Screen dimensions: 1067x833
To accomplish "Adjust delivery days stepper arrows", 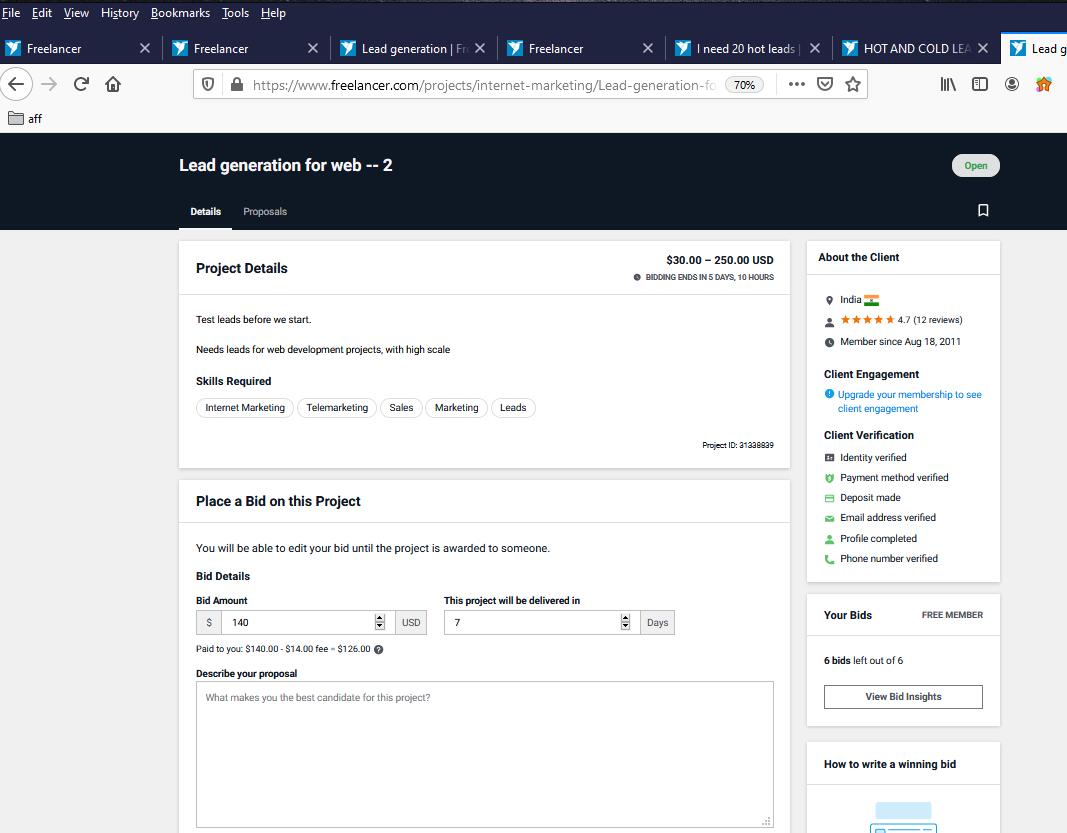I will pos(625,622).
